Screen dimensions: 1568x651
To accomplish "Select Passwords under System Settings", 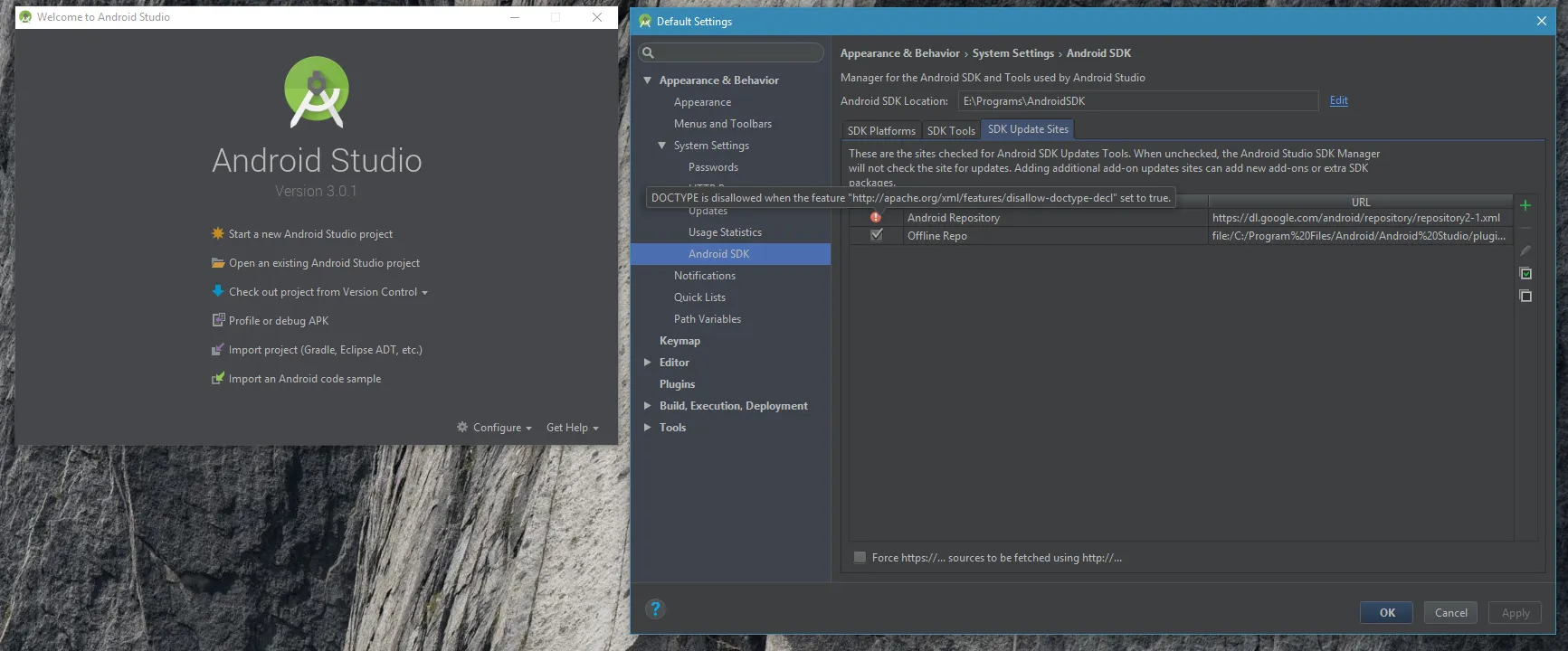I will pos(713,167).
